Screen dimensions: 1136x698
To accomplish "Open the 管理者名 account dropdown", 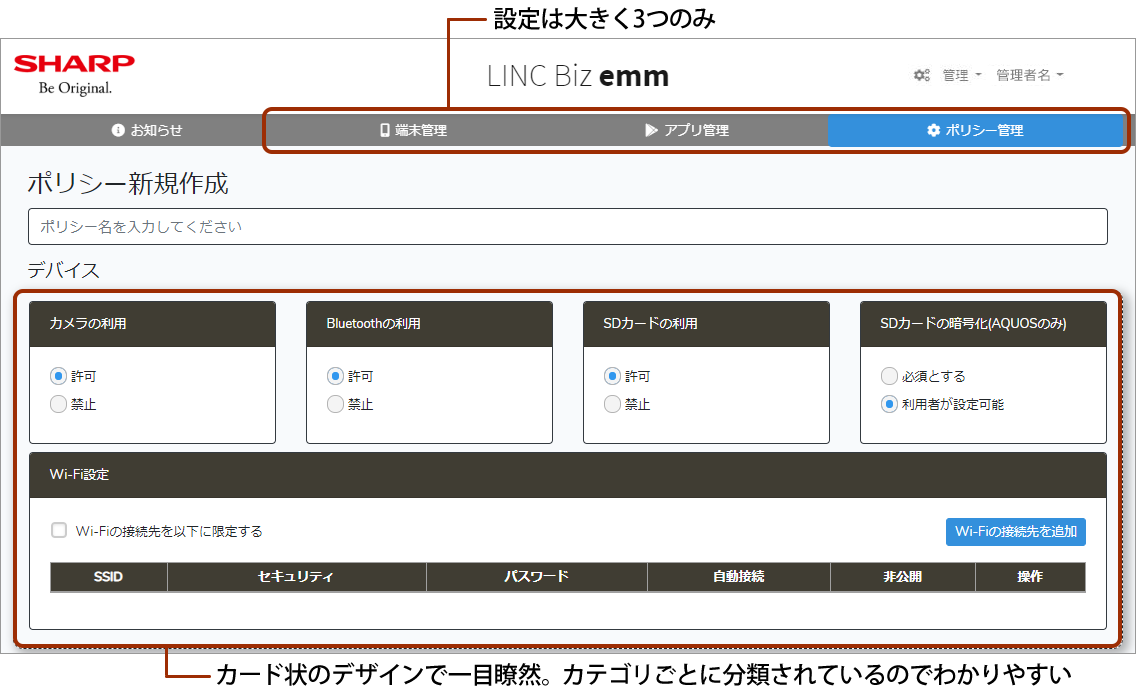I will (1030, 75).
